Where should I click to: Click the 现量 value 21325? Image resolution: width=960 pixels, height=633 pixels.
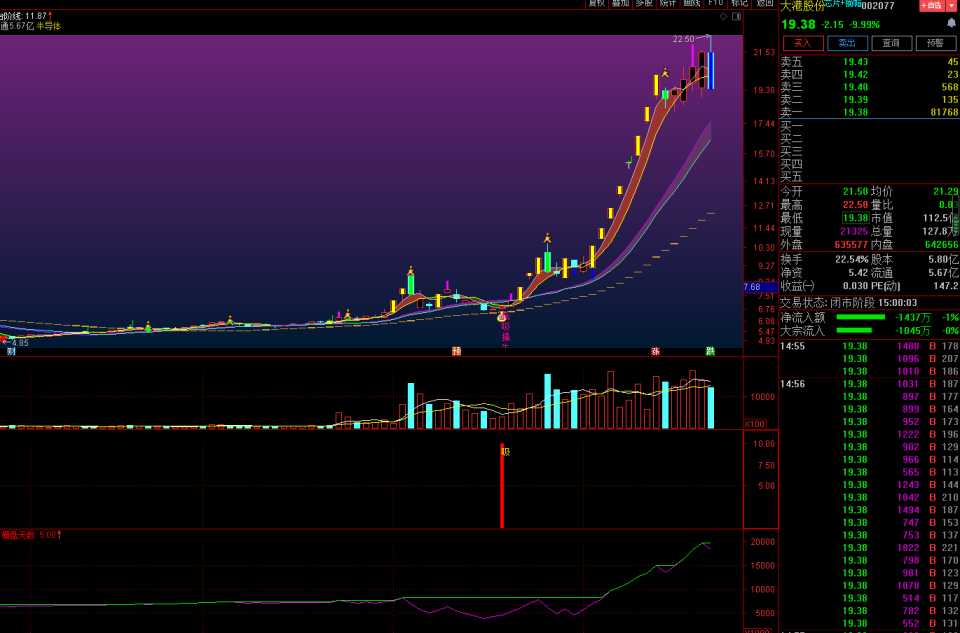854,231
